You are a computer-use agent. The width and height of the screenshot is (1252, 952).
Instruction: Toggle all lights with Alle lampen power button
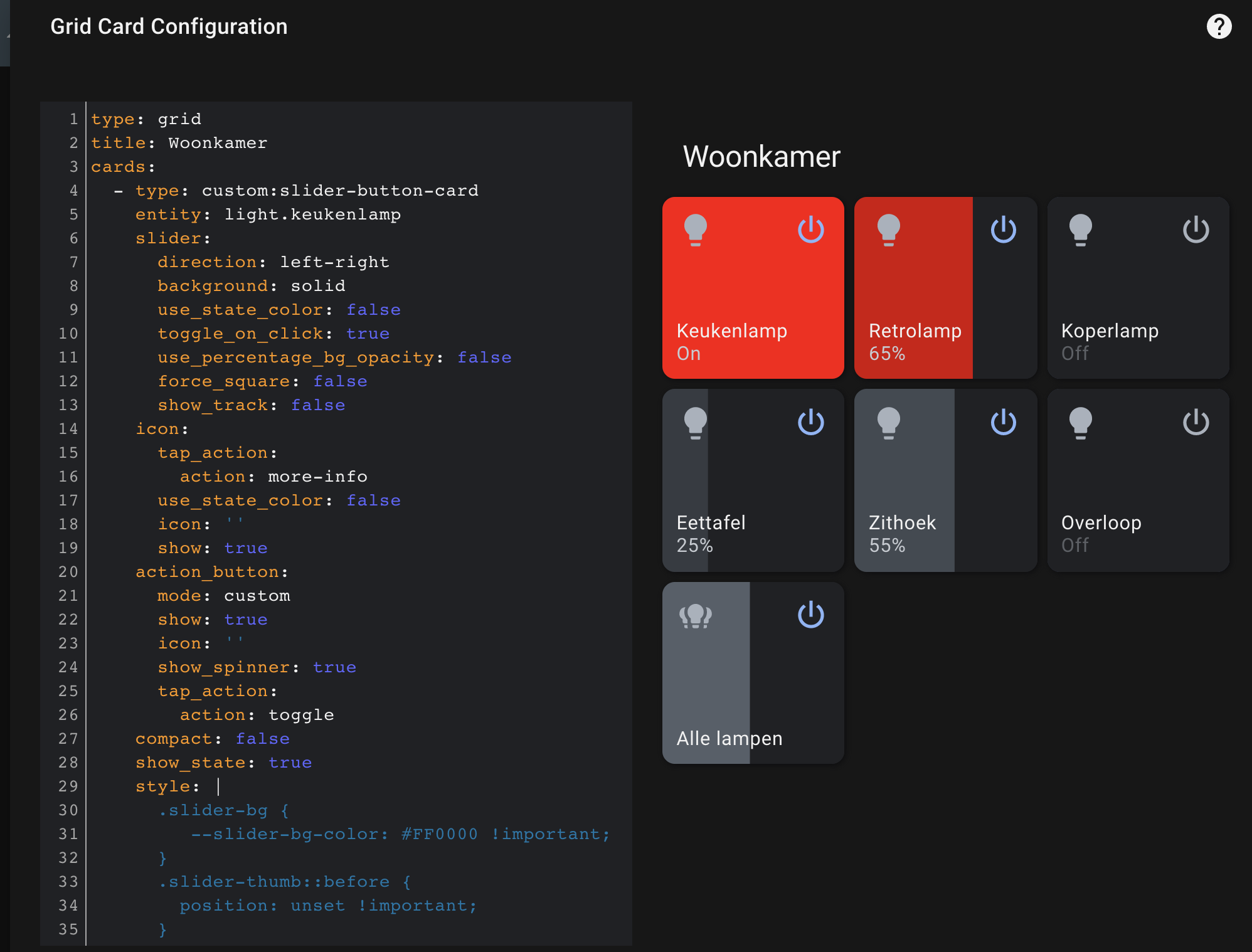click(810, 615)
